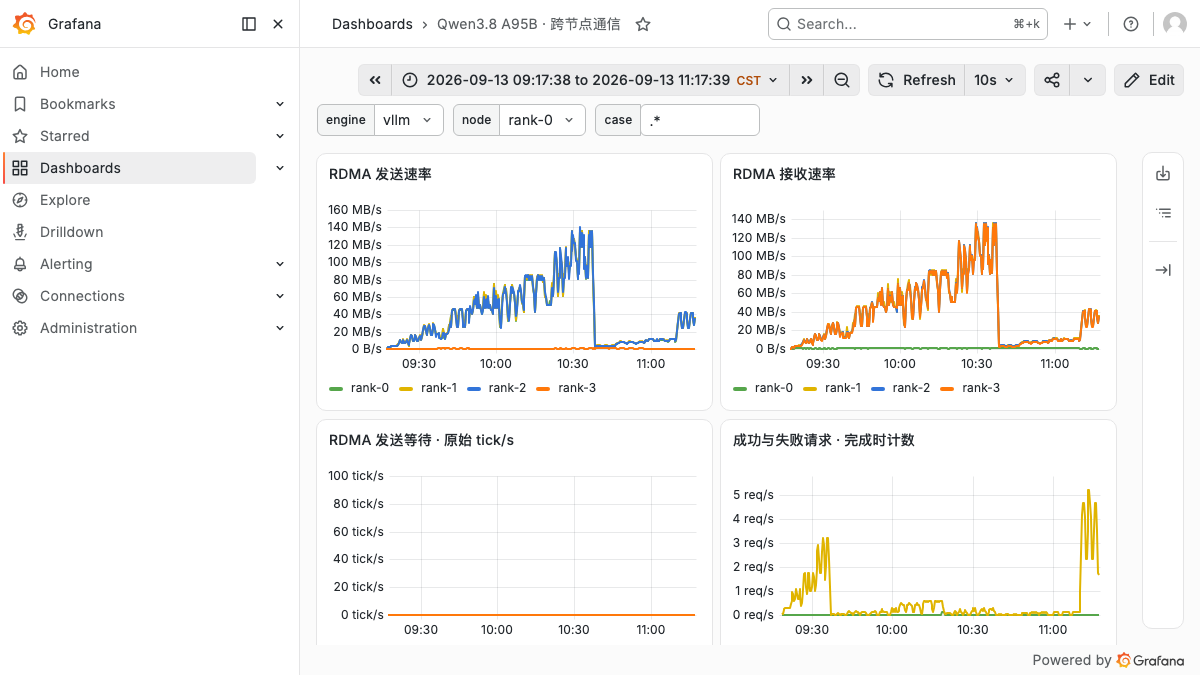Open Connections in sidebar
Screen dimensions: 1200x675
coord(82,296)
